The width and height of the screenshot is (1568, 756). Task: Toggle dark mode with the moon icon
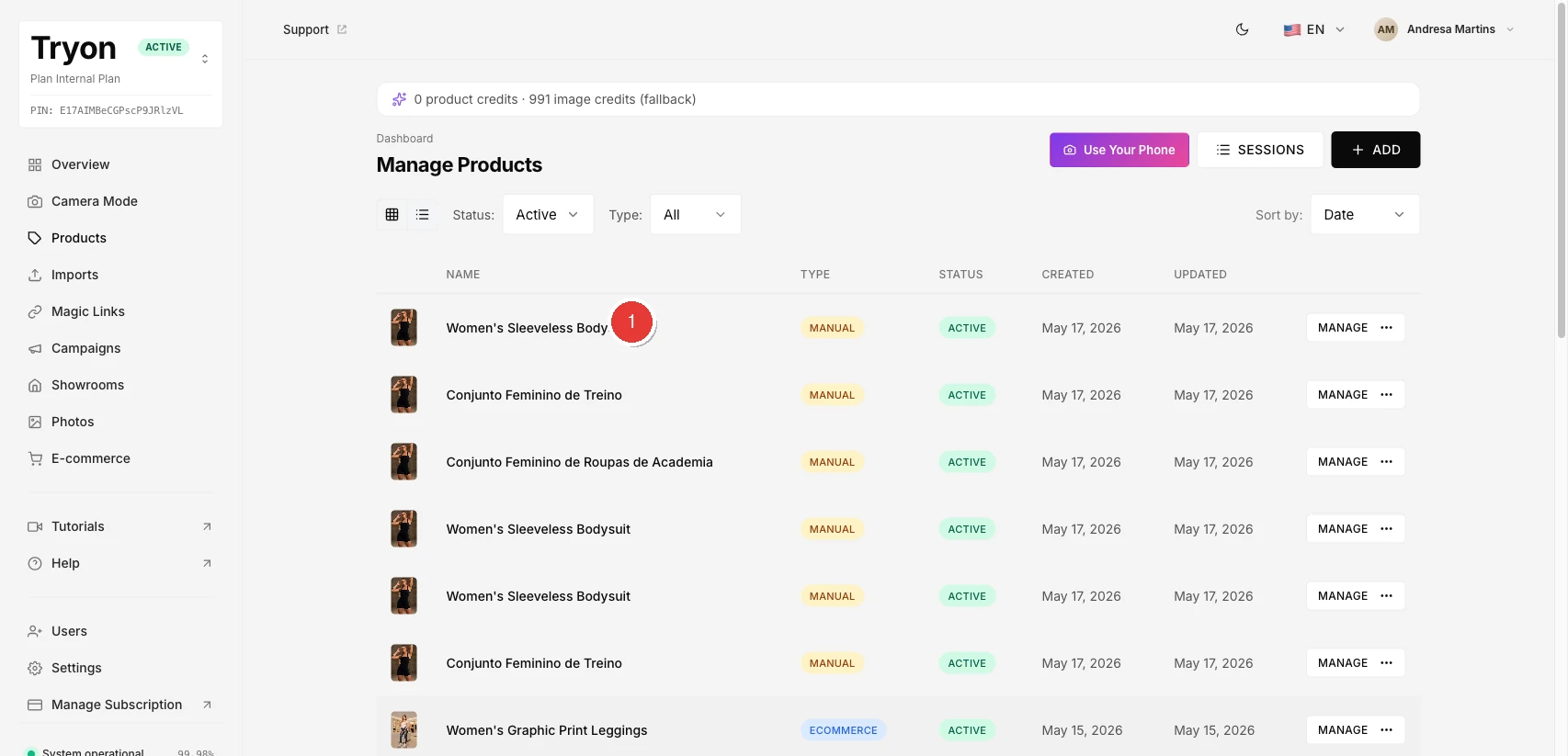point(1242,29)
